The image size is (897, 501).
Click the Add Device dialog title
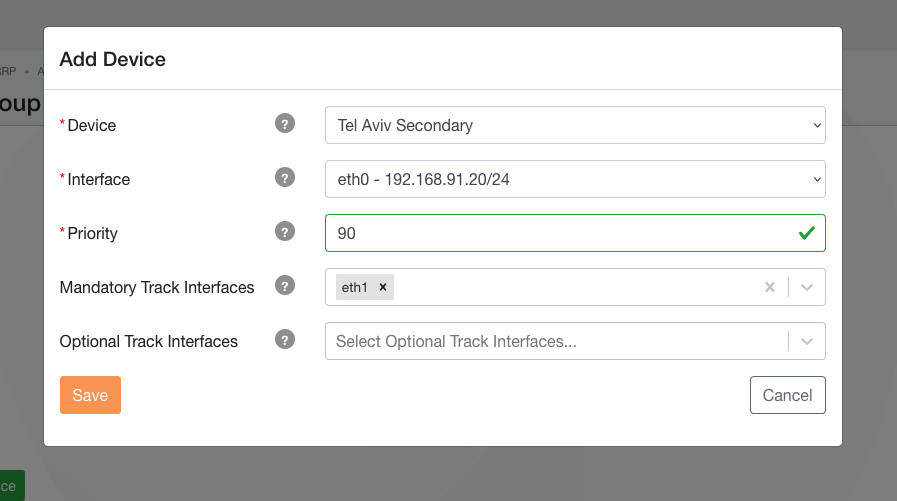pyautogui.click(x=113, y=59)
